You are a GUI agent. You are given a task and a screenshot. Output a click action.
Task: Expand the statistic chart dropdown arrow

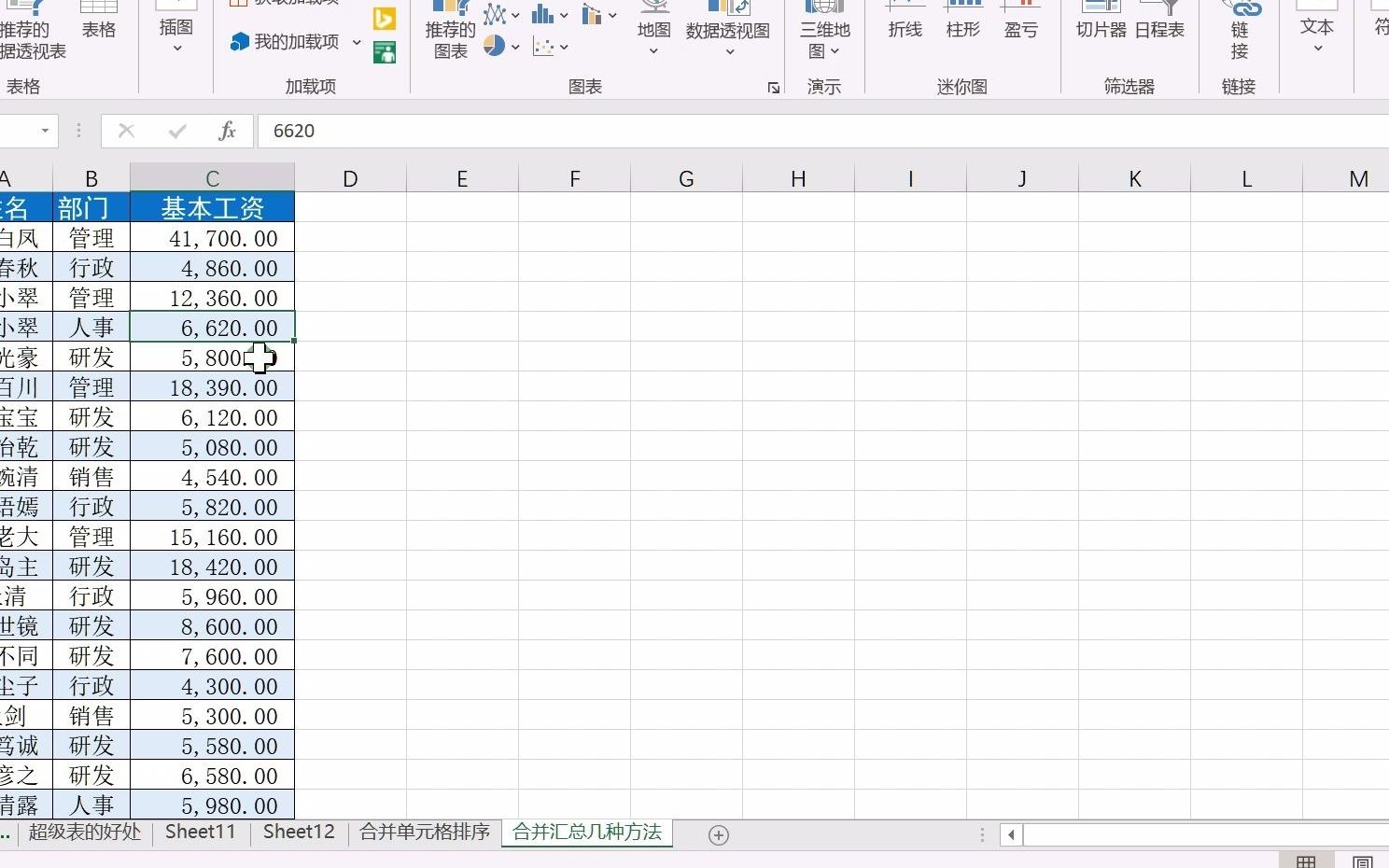564,15
